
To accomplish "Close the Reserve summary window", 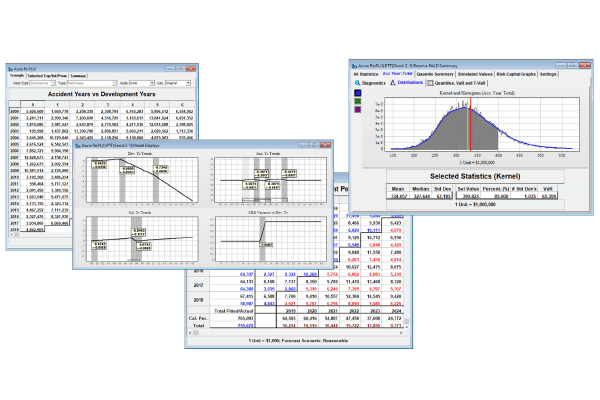I will (585, 65).
